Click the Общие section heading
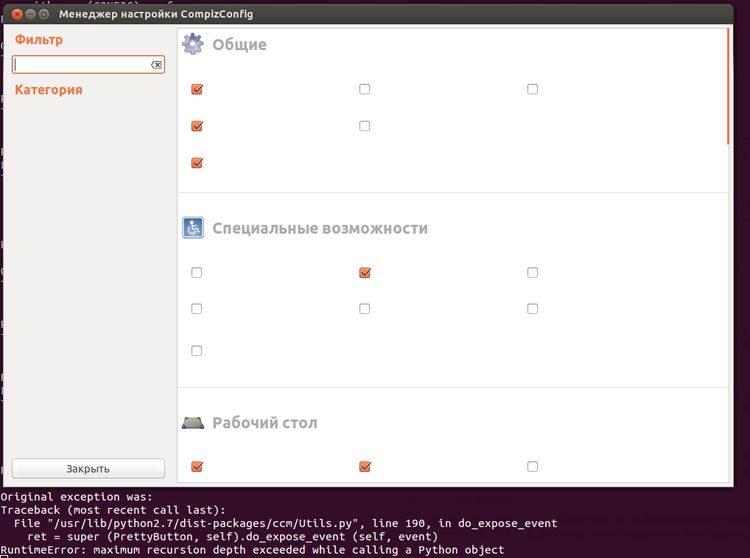 (239, 44)
